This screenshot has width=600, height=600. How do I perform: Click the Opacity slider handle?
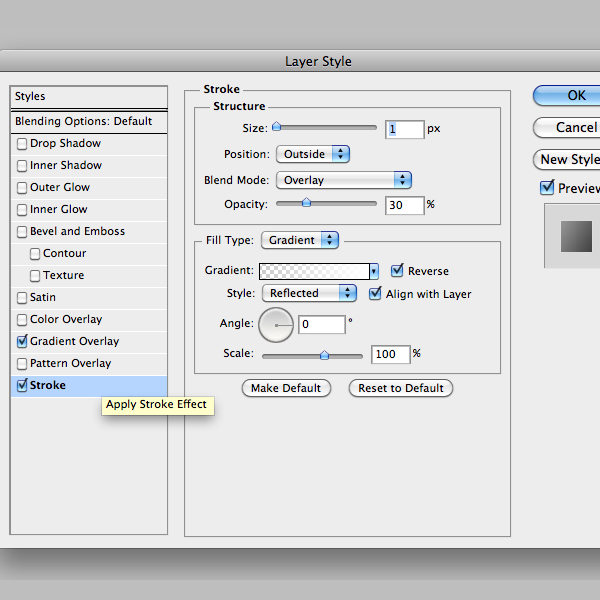point(306,202)
